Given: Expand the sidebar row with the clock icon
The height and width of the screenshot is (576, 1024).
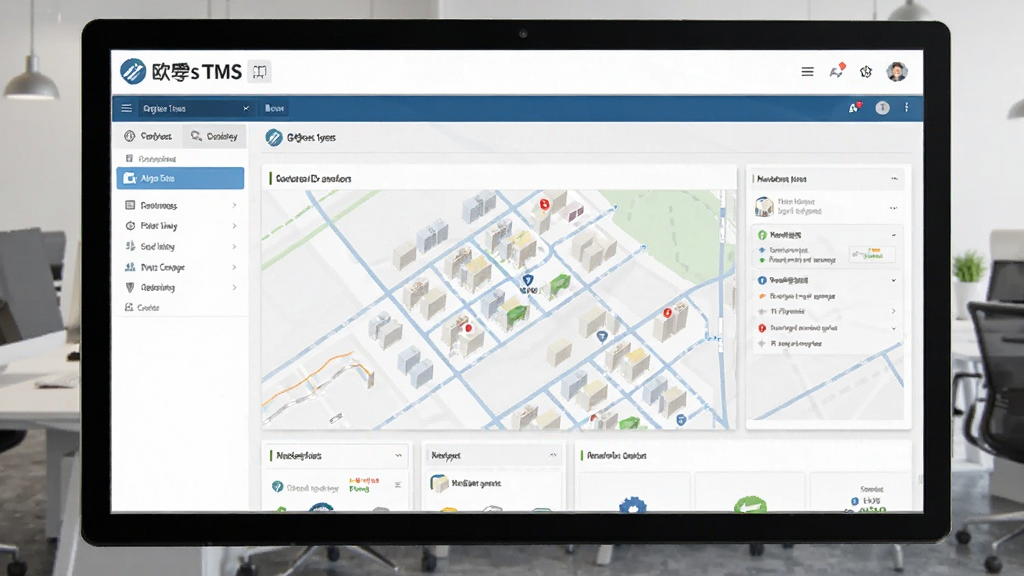Looking at the screenshot, I should (x=180, y=226).
